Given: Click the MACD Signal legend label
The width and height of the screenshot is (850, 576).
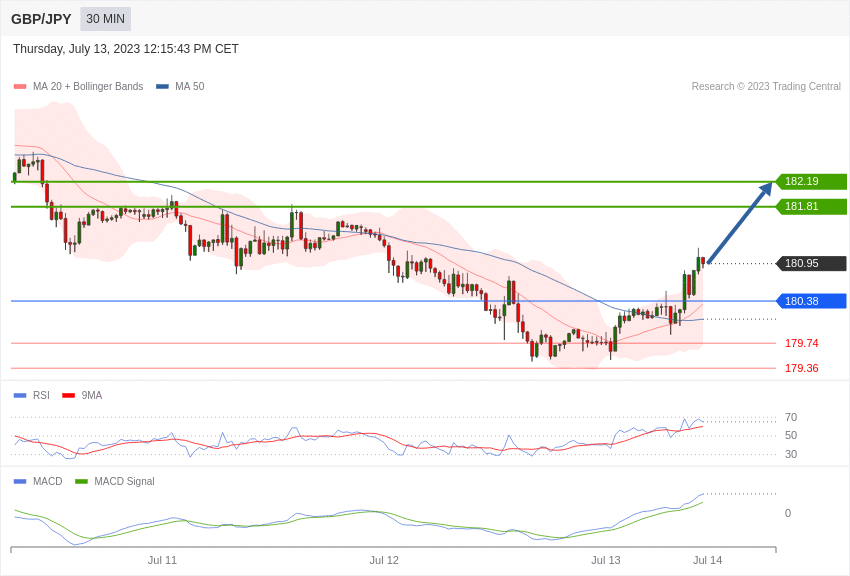Looking at the screenshot, I should [124, 482].
